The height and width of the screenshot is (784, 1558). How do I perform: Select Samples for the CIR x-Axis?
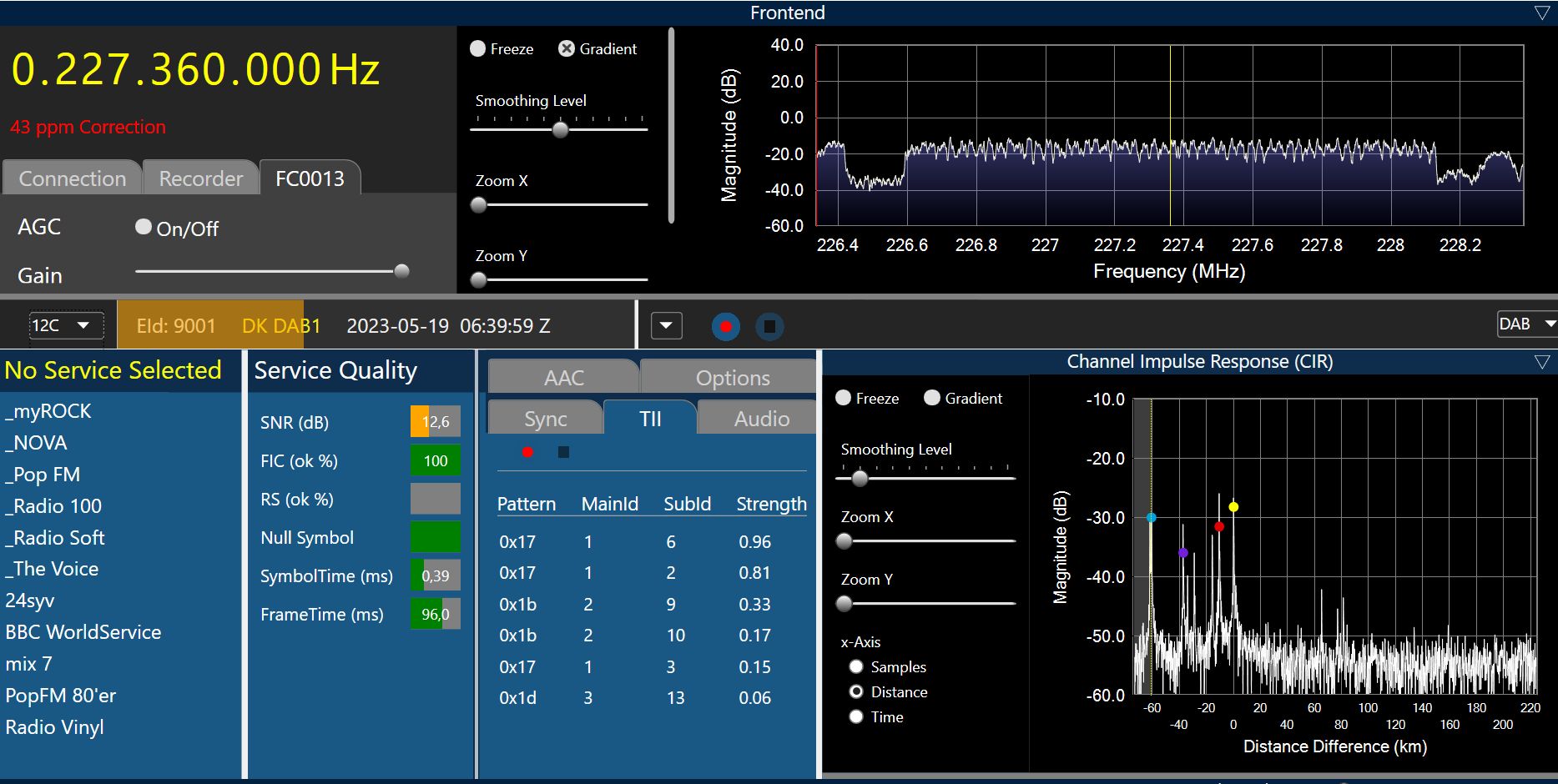(x=856, y=666)
